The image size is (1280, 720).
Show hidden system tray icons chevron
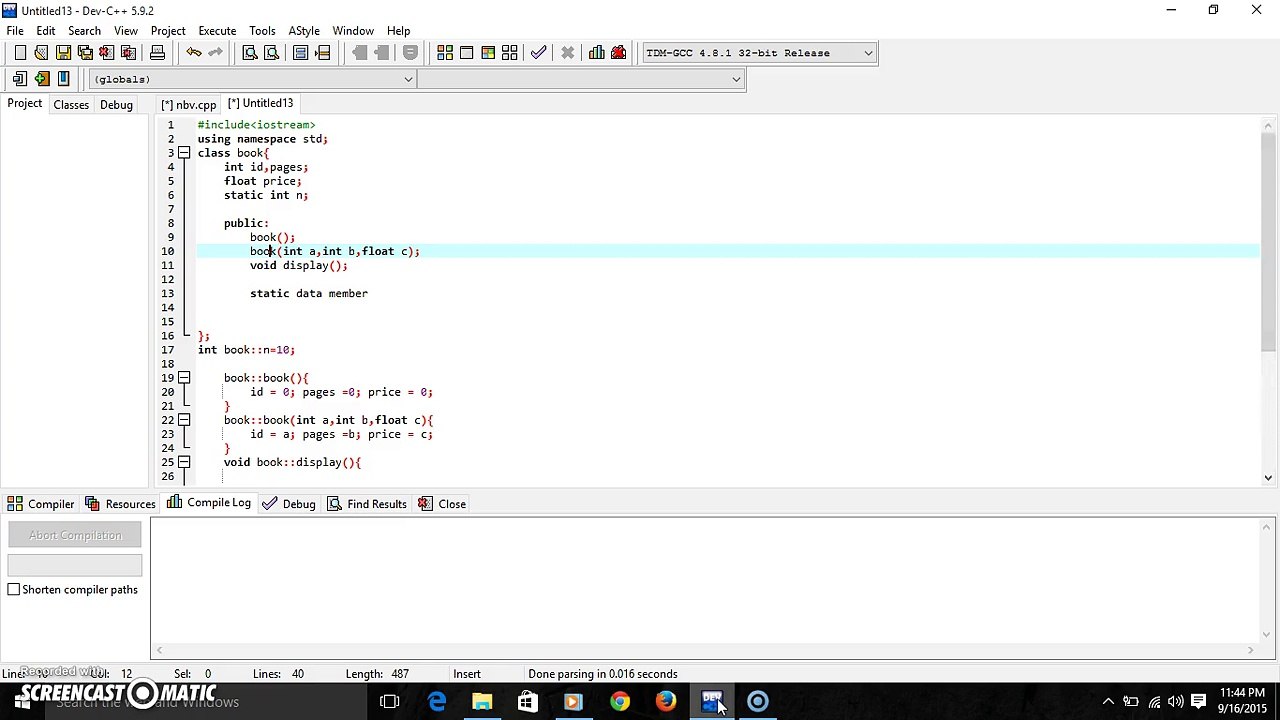tap(1108, 701)
